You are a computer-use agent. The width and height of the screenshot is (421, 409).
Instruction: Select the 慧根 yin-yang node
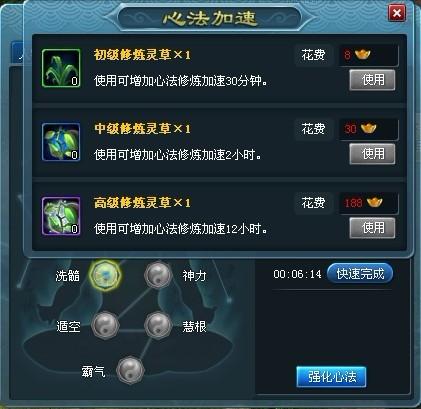[x=158, y=325]
